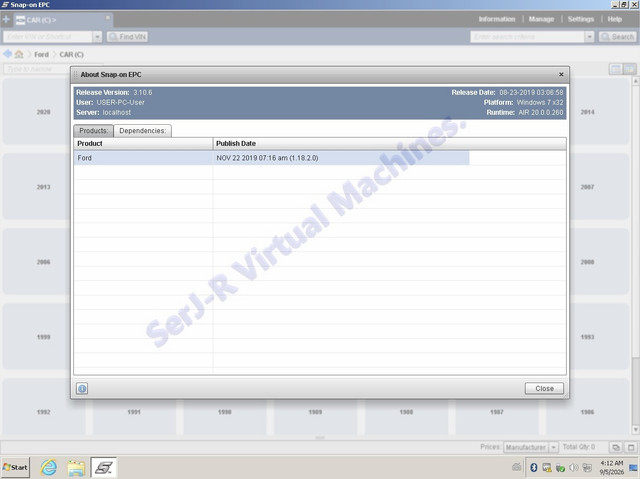Click the CAR (C) breadcrumb link
640x479 pixels.
pos(71,54)
